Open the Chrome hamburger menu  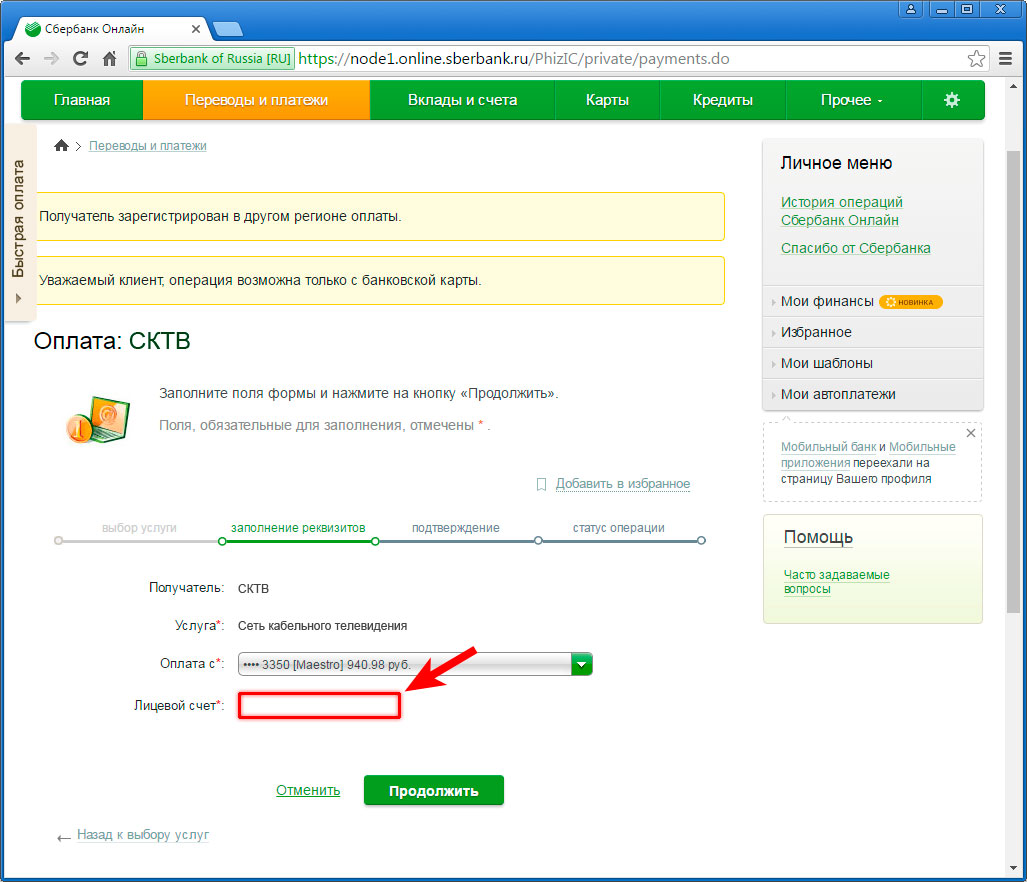1005,59
